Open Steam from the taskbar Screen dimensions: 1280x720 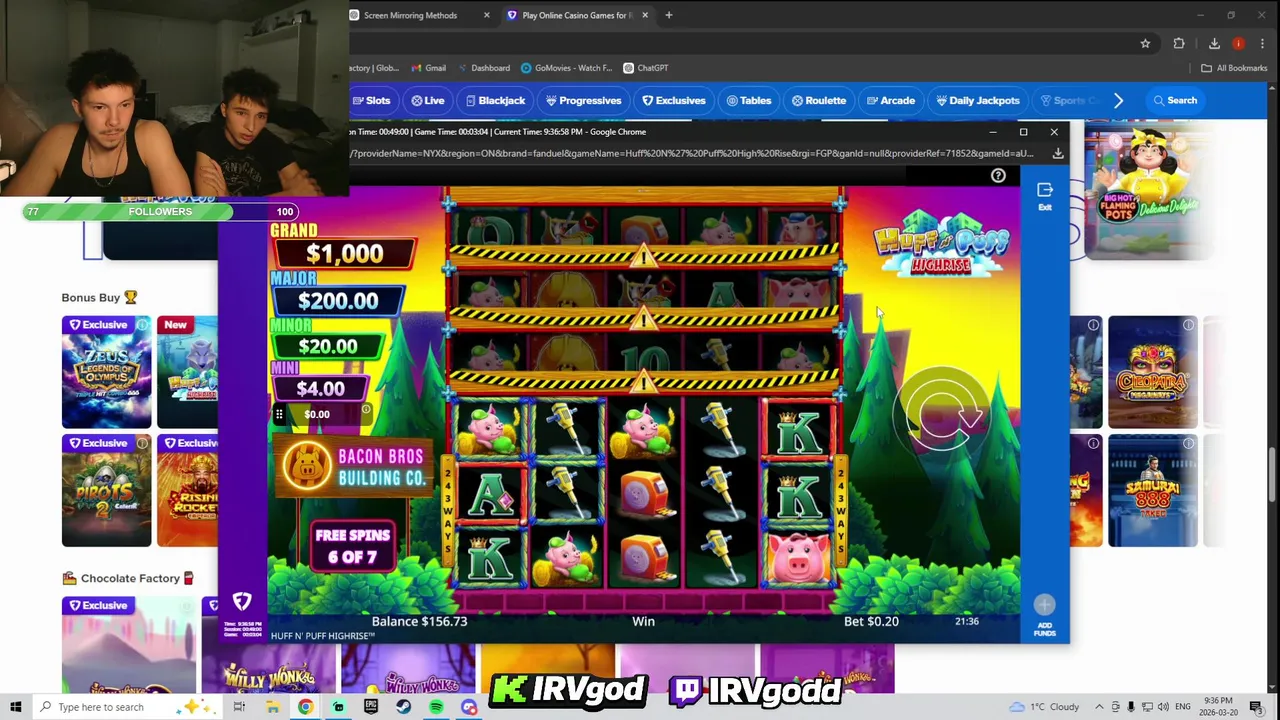coord(403,707)
